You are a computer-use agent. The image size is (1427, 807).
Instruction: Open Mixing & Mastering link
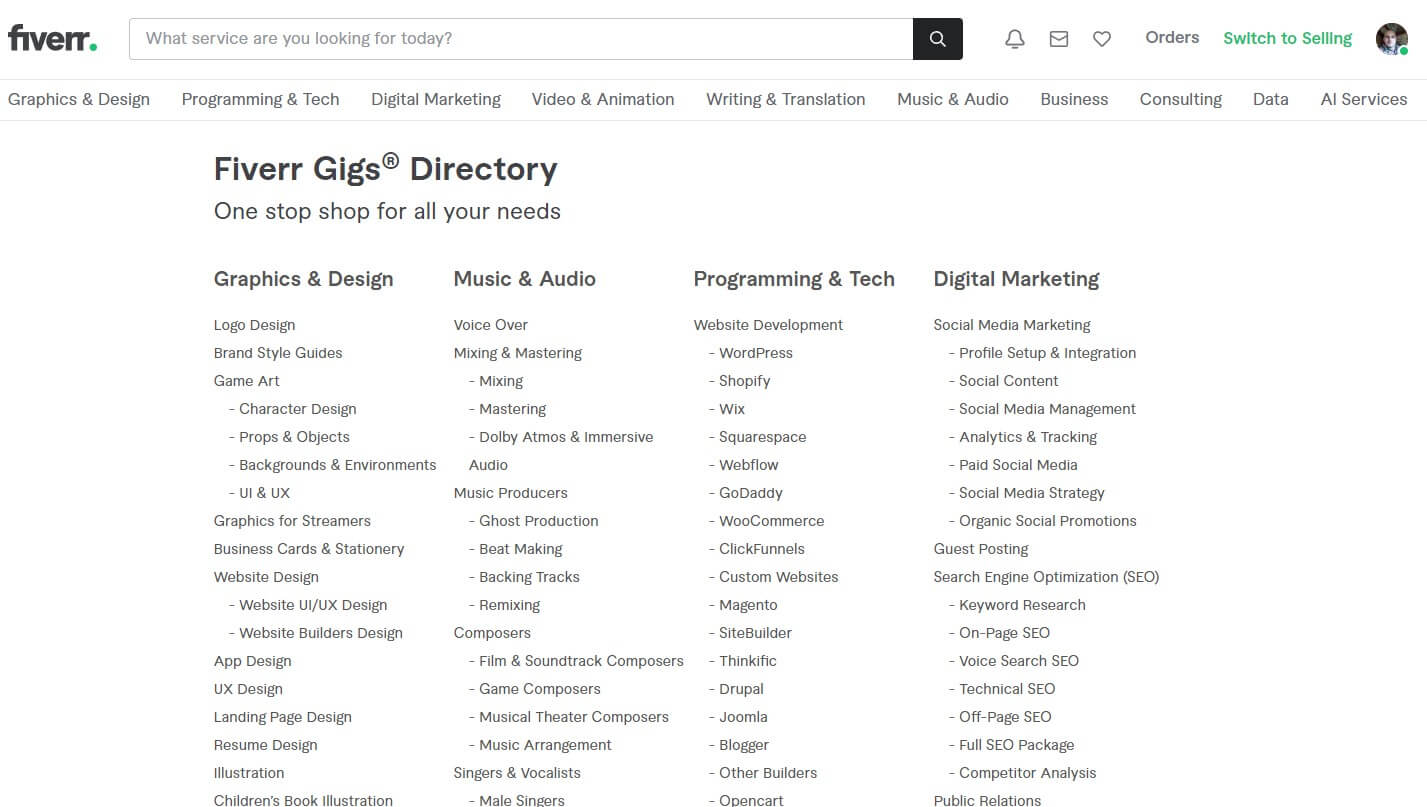(518, 353)
